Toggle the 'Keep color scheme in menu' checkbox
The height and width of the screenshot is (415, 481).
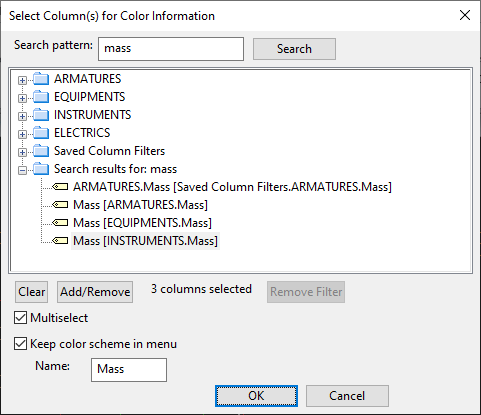[x=20, y=344]
